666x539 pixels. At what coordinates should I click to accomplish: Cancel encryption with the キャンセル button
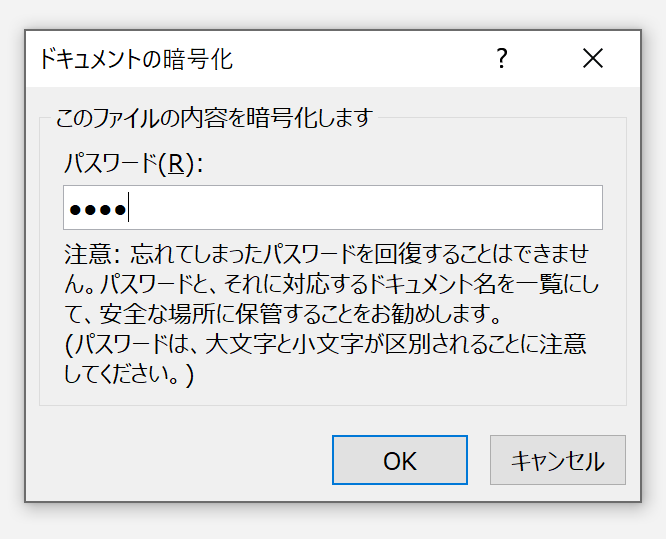coord(558,460)
